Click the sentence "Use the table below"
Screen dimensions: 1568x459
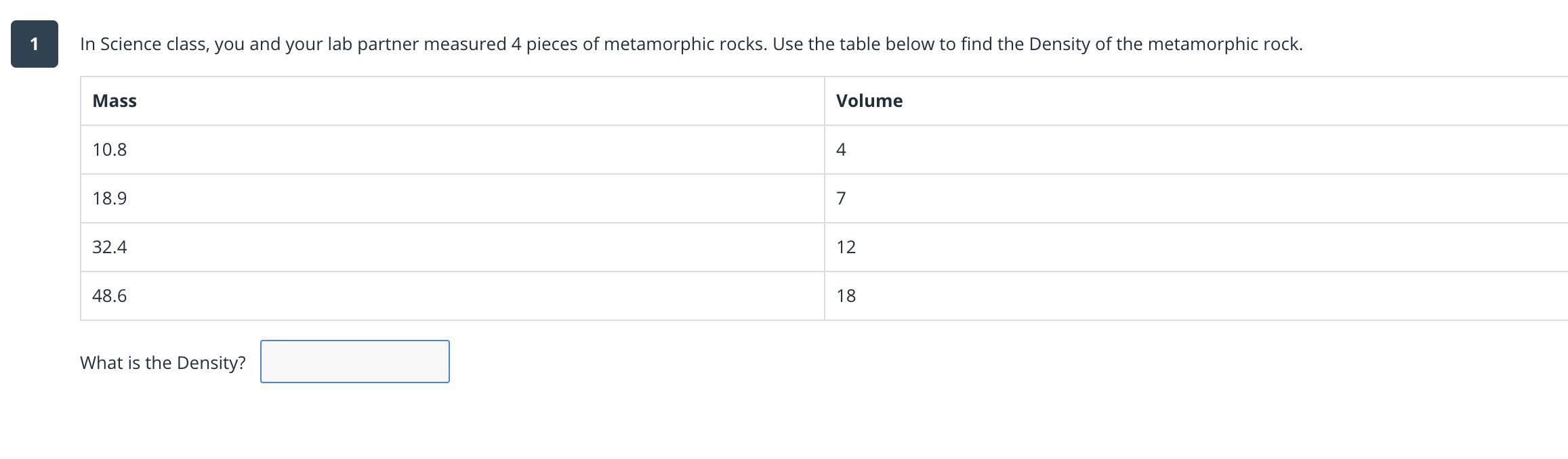[x=1037, y=45]
